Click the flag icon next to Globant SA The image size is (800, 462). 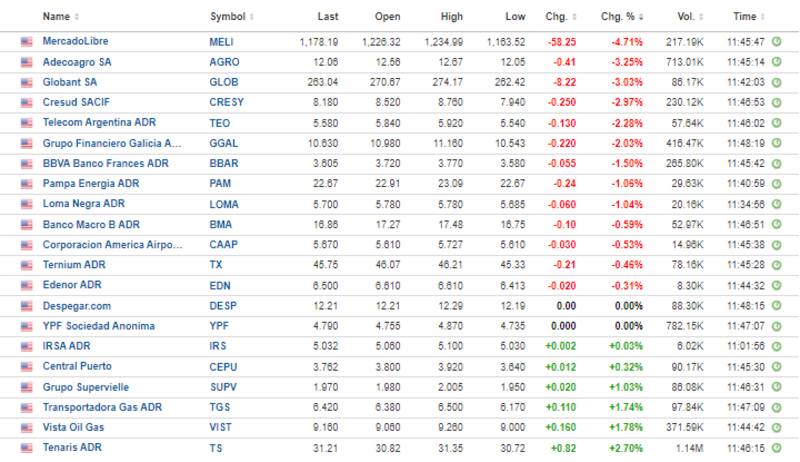coord(27,82)
